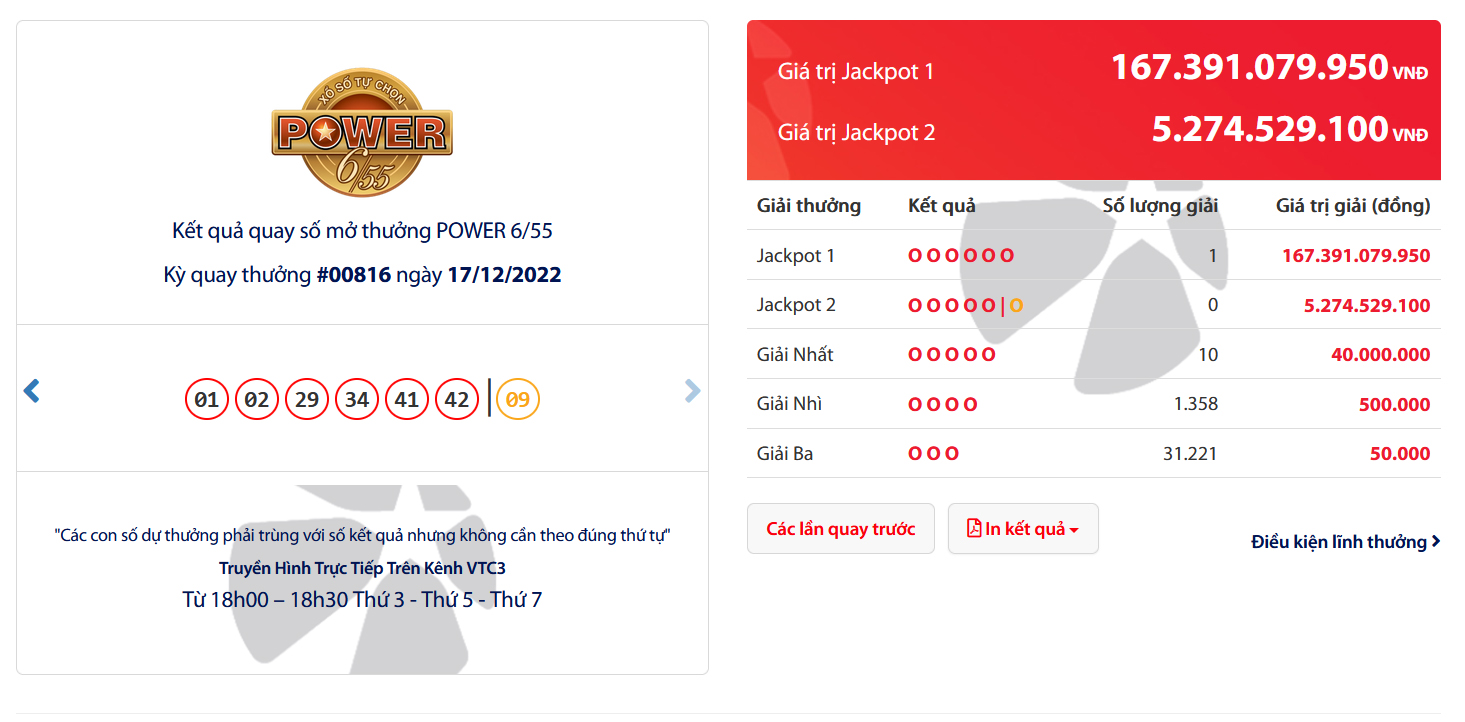
Task: Click the Giải Nhất row value 40.000.000
Action: 1380,354
